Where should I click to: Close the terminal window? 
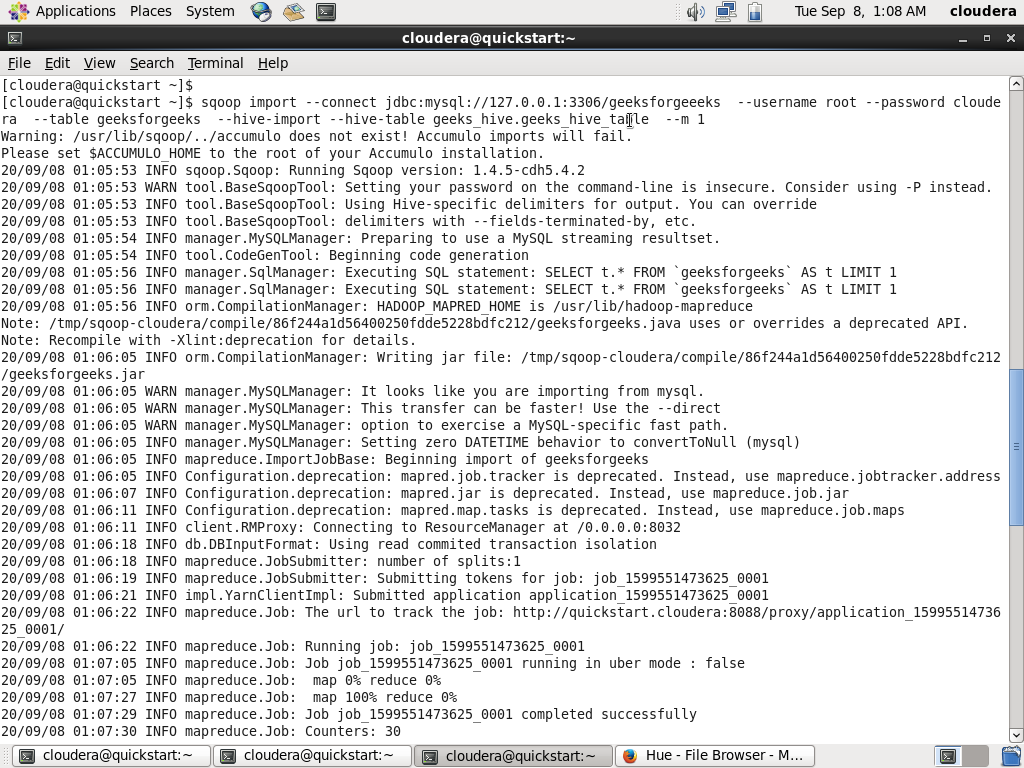[1010, 39]
